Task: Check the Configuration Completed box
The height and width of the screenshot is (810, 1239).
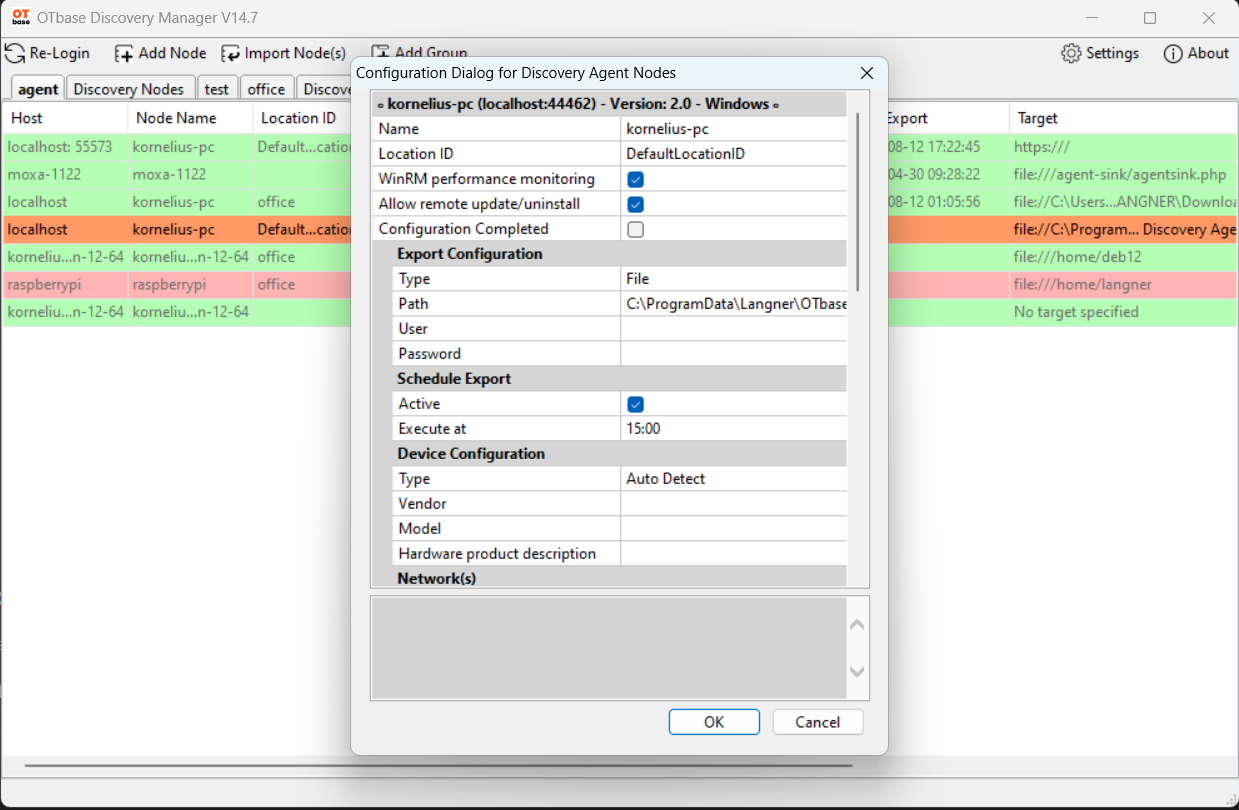Action: pos(635,229)
